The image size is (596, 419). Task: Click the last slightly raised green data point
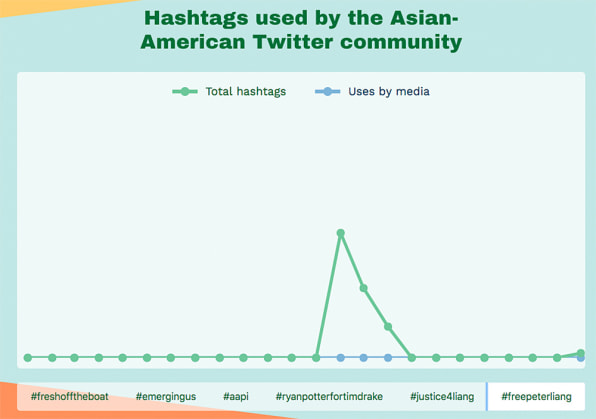580,353
